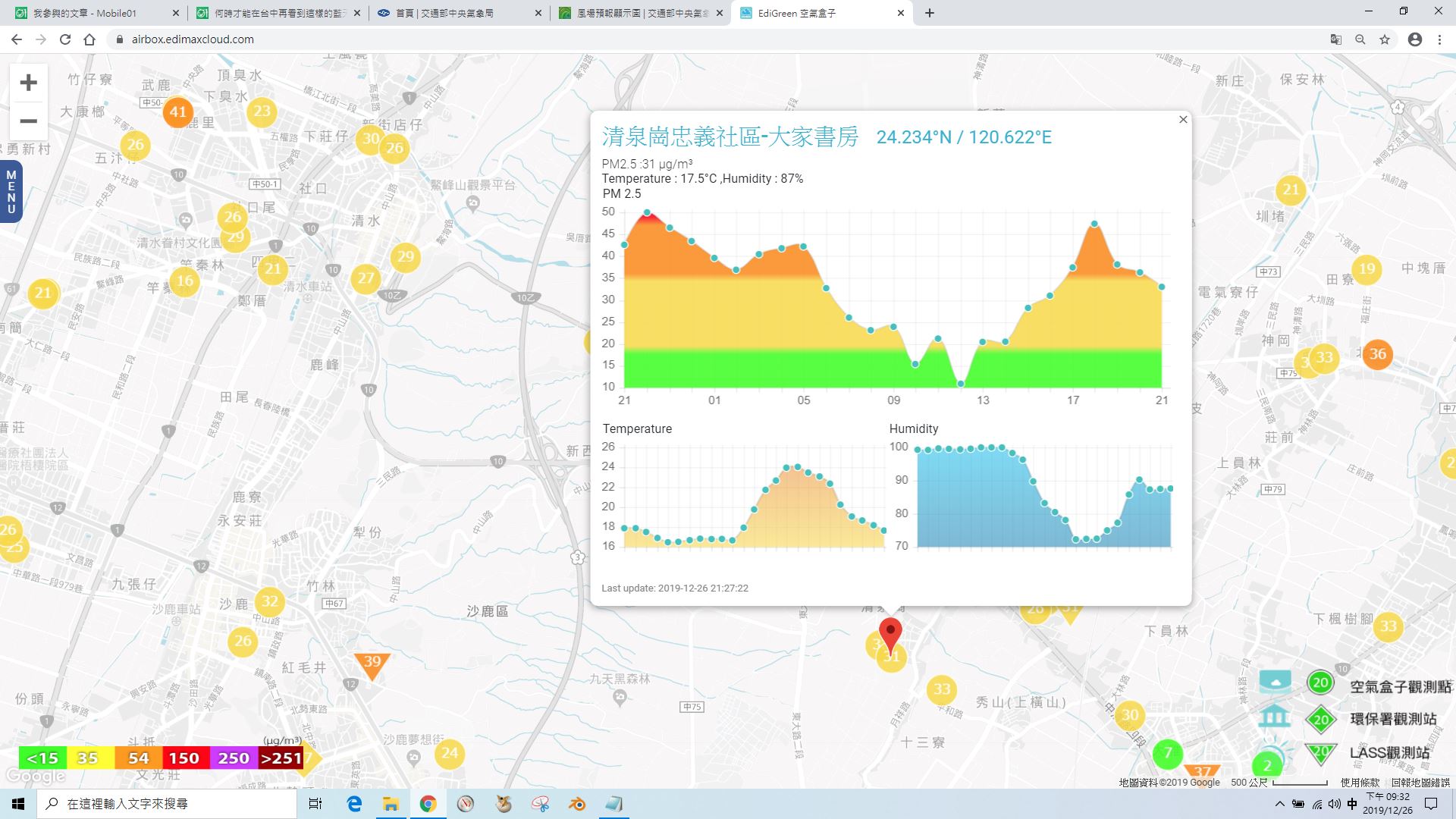The width and height of the screenshot is (1456, 819).
Task: Click the red 150 legend swatch
Action: point(186,758)
